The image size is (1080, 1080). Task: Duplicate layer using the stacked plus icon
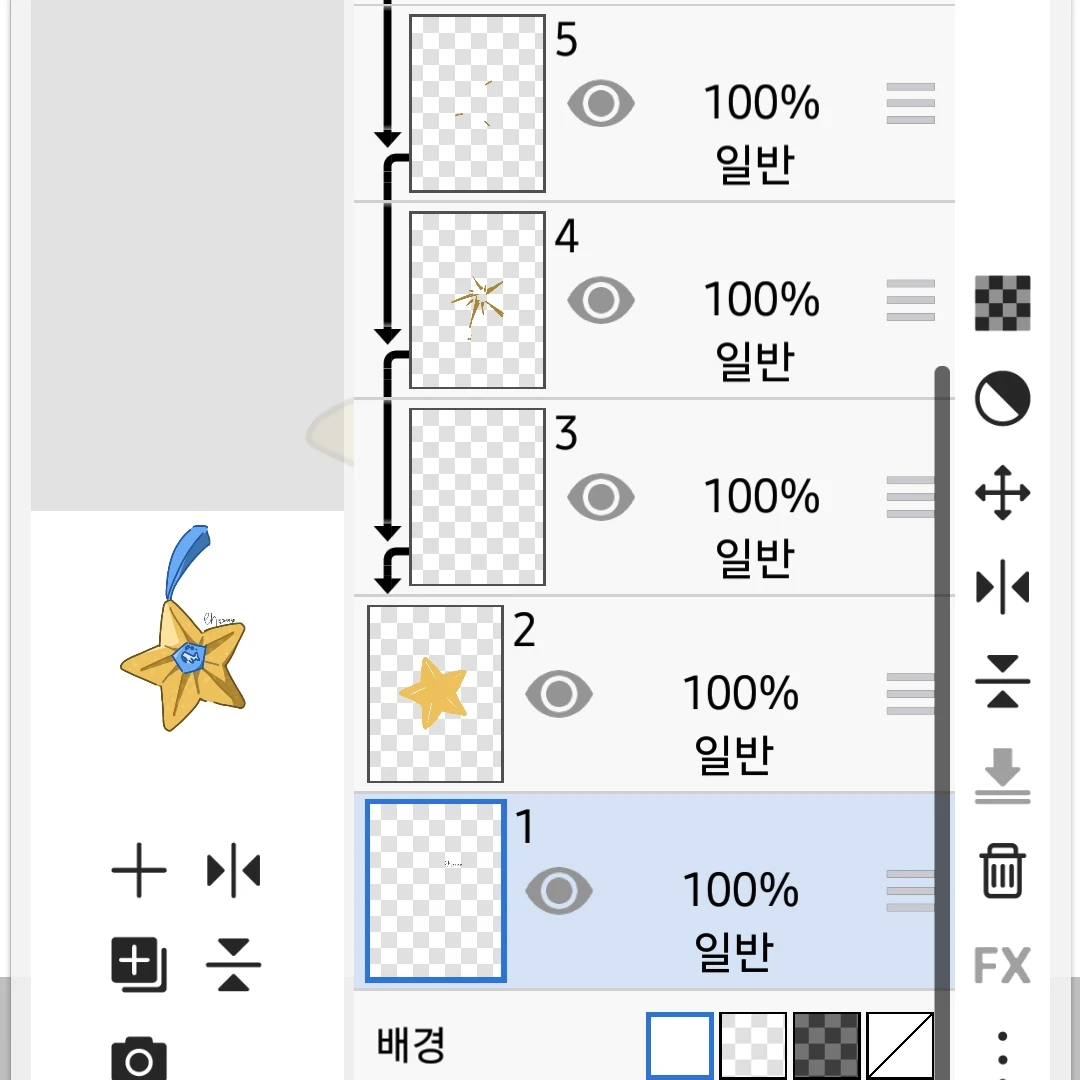(x=138, y=964)
